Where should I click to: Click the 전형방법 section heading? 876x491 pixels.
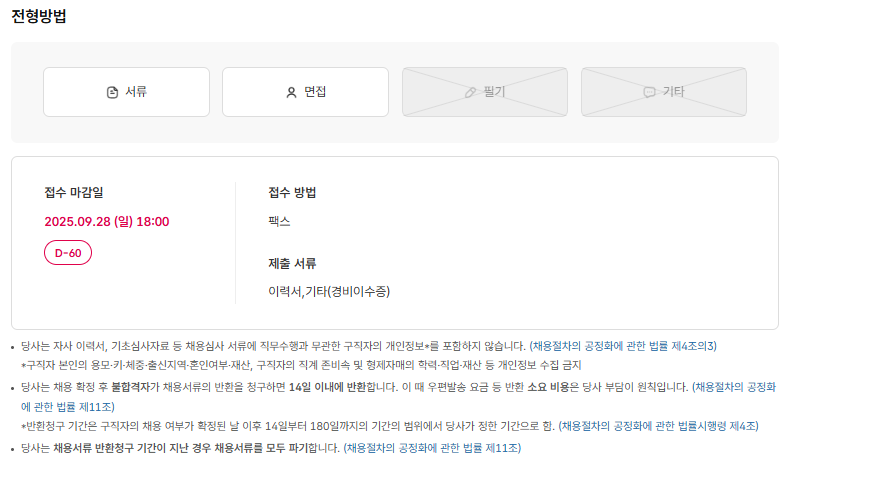[39, 15]
